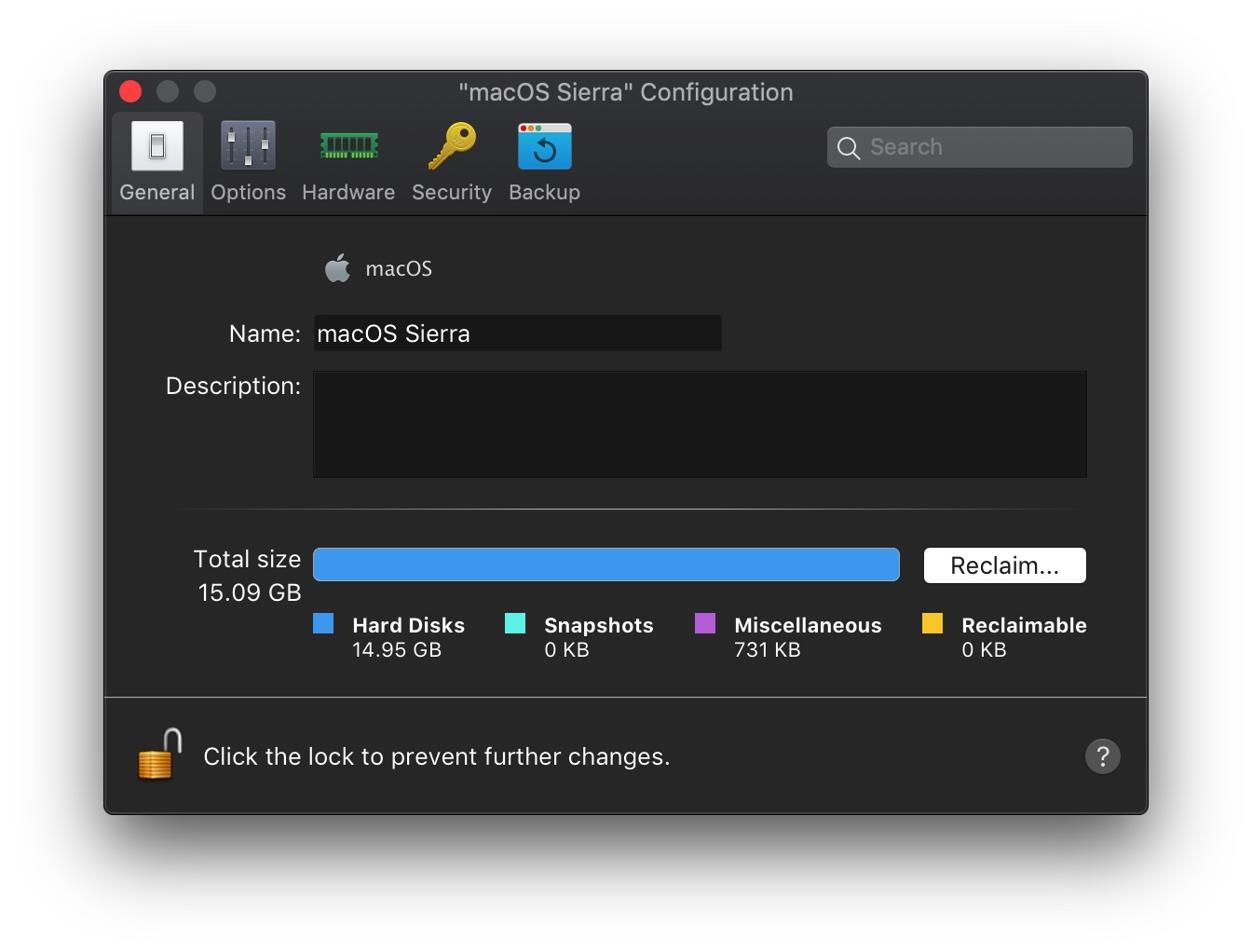Click the open padlock icon
The width and height of the screenshot is (1252, 952).
point(159,754)
